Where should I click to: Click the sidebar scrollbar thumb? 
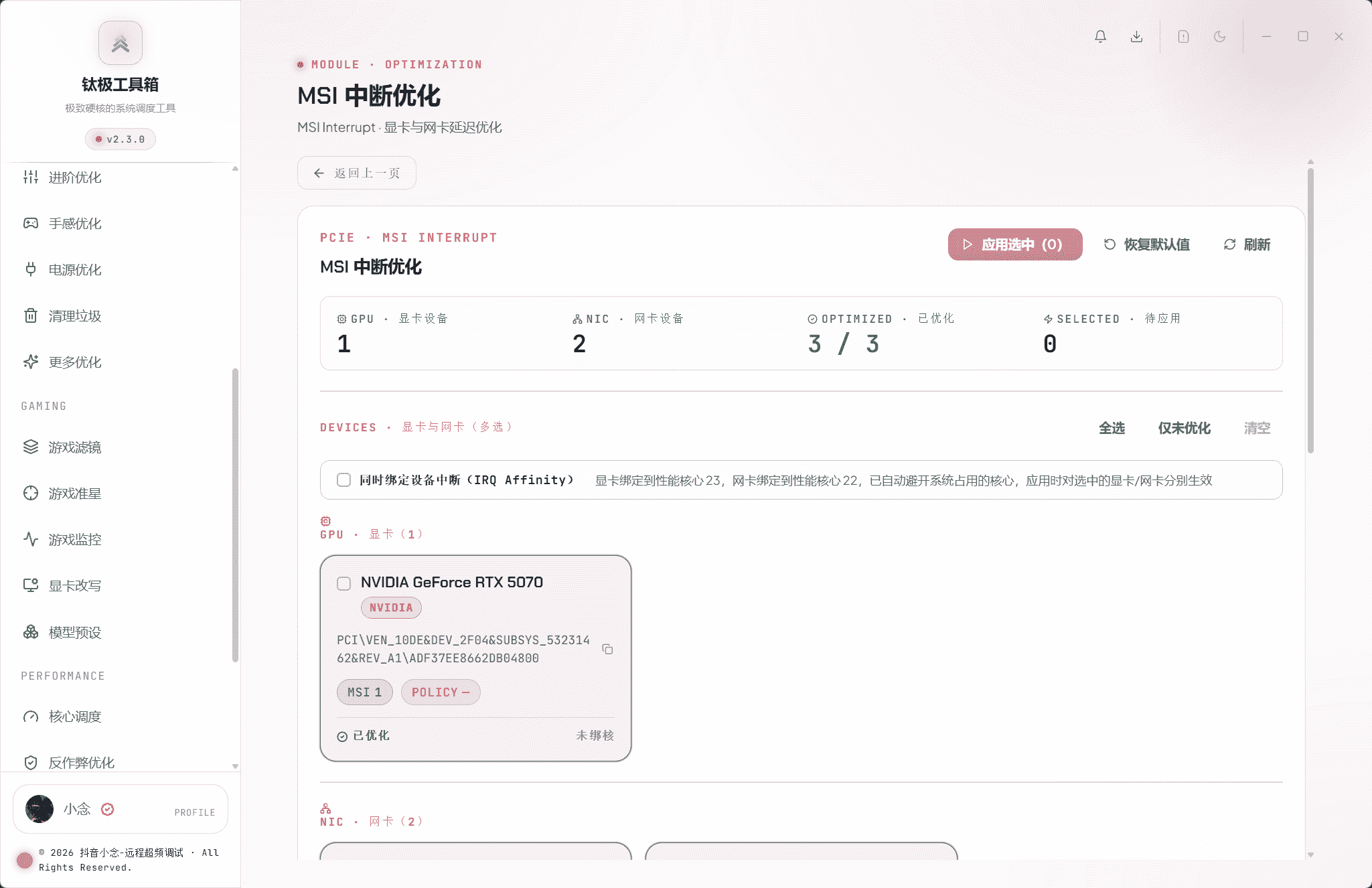tap(235, 514)
